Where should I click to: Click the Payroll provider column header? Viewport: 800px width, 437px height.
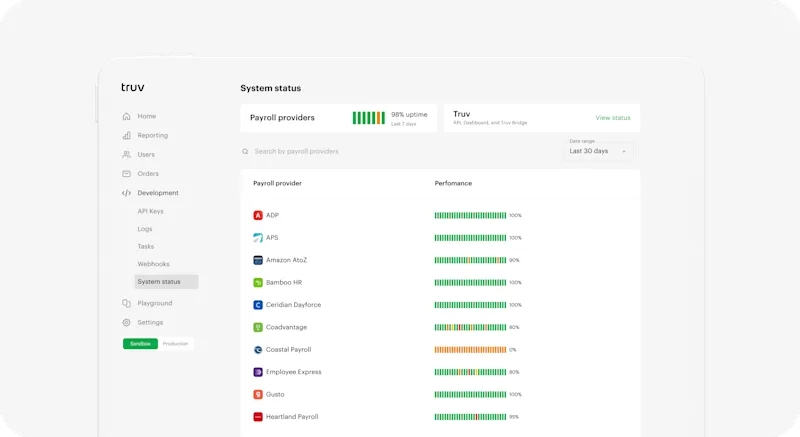click(x=277, y=183)
